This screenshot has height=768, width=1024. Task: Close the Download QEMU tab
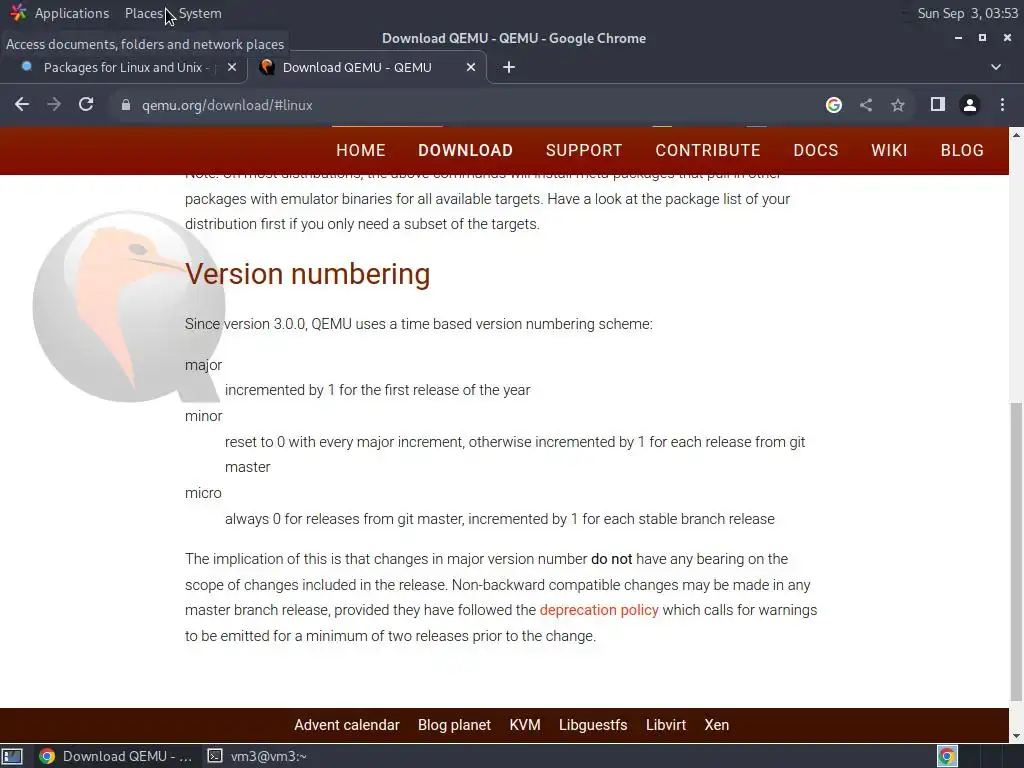(471, 67)
